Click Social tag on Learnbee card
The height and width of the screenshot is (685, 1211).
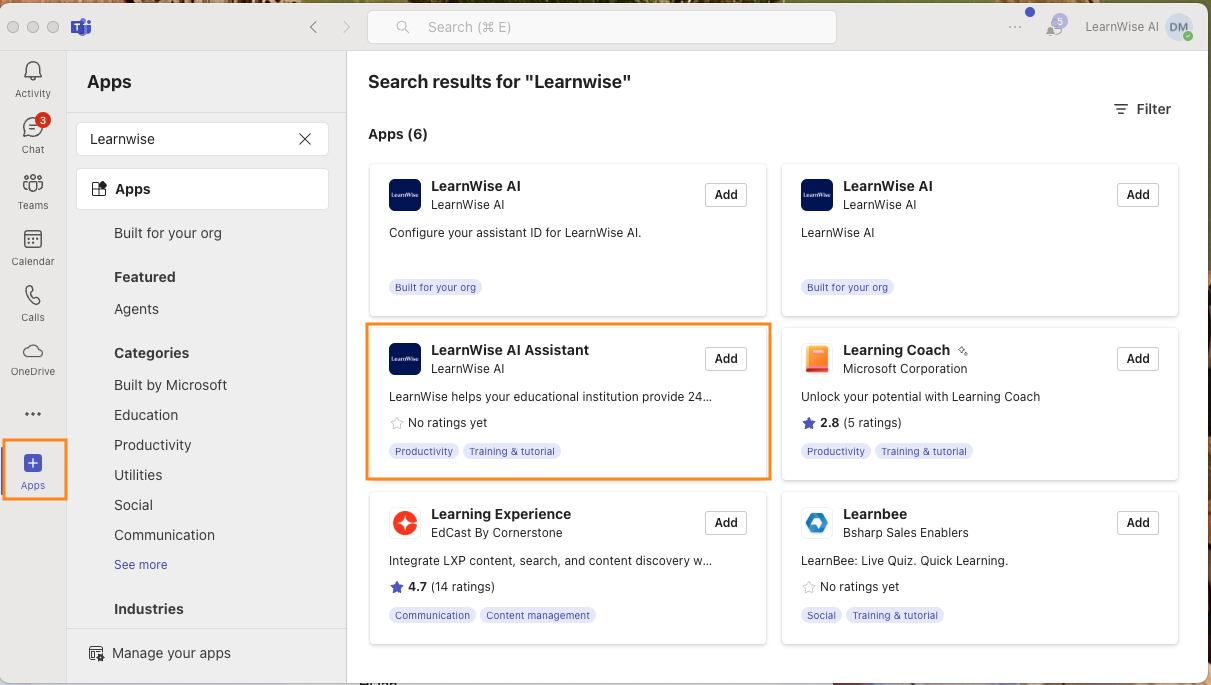821,615
